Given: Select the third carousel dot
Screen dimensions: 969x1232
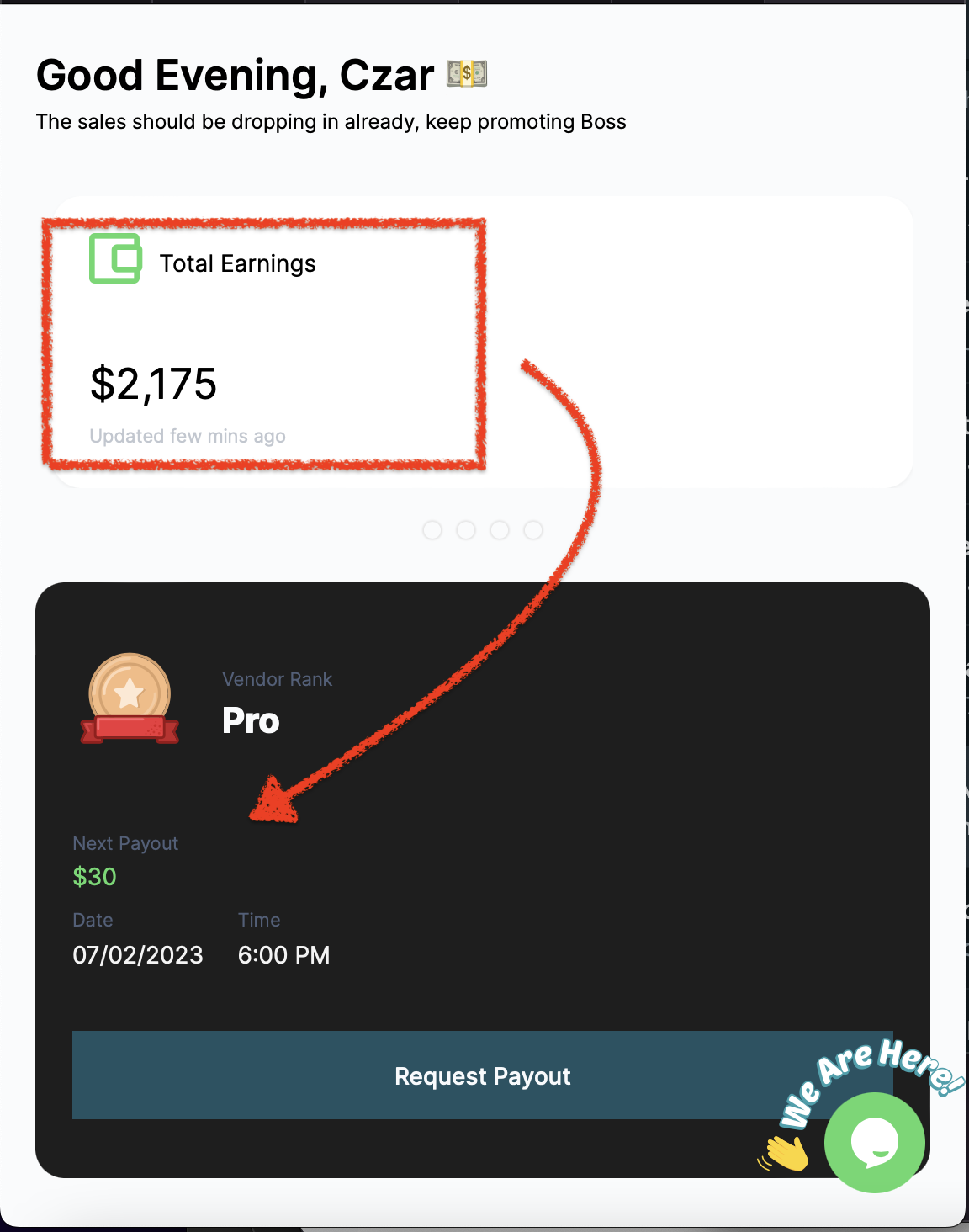Looking at the screenshot, I should pyautogui.click(x=500, y=530).
